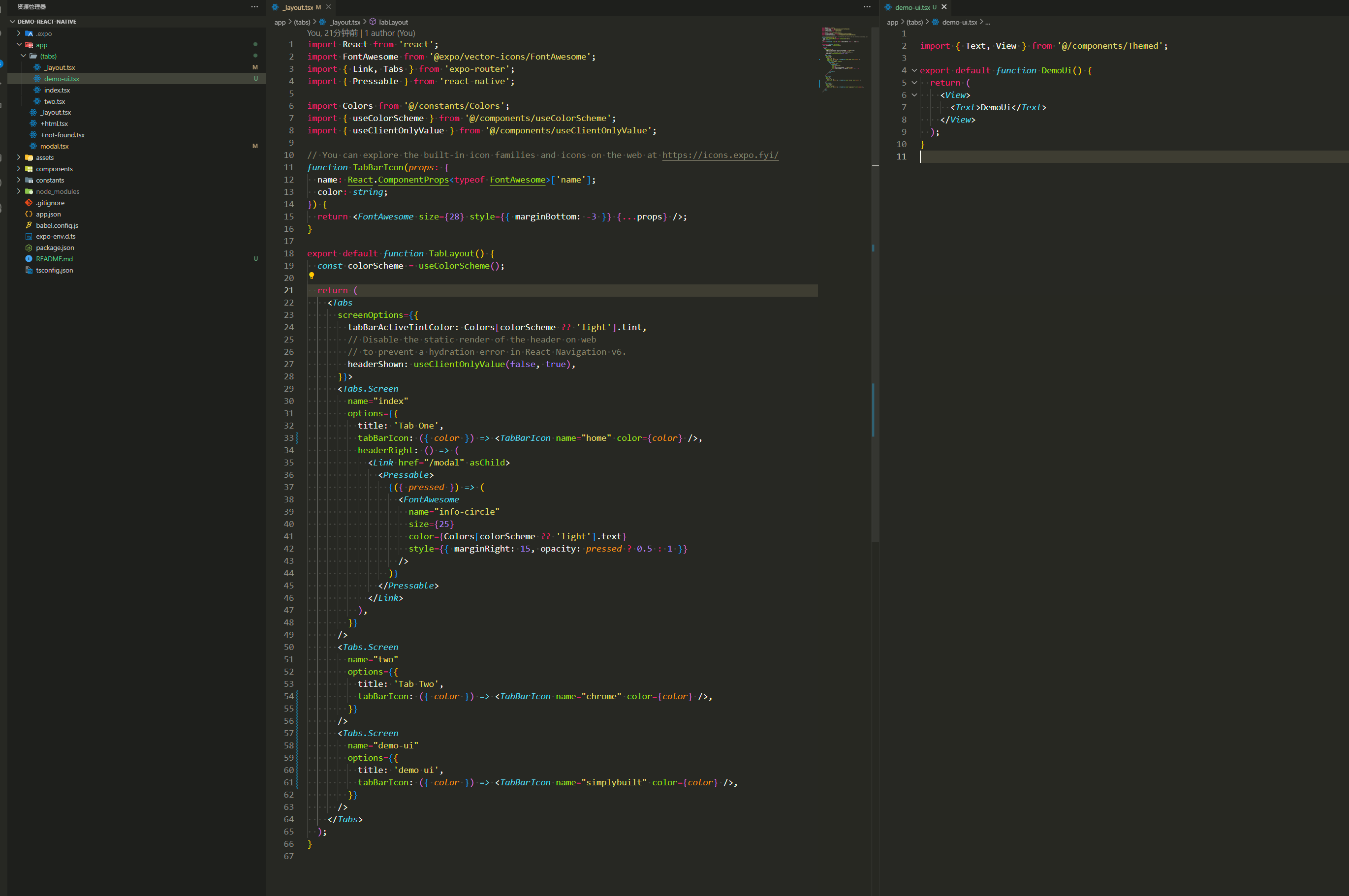Viewport: 1349px width, 896px height.
Task: Open tsconfig.json file
Action: click(54, 270)
